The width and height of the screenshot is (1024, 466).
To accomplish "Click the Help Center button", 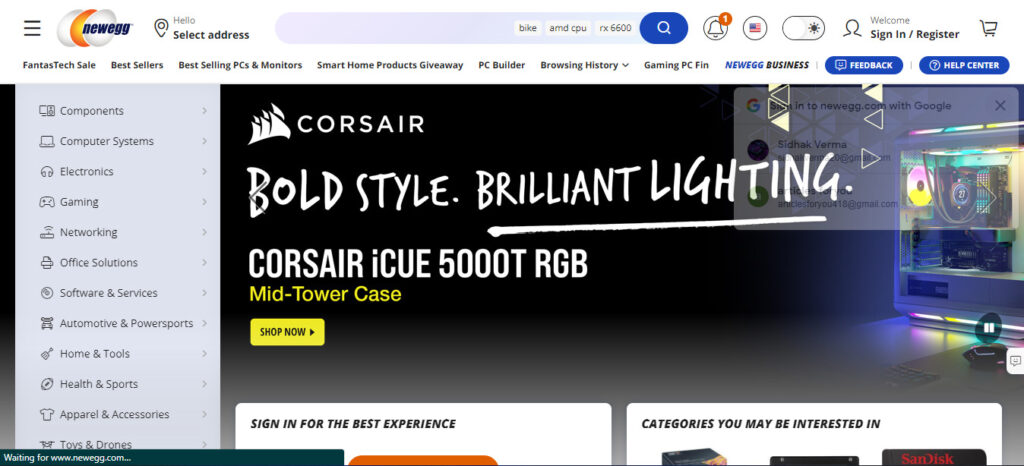I will 964,65.
